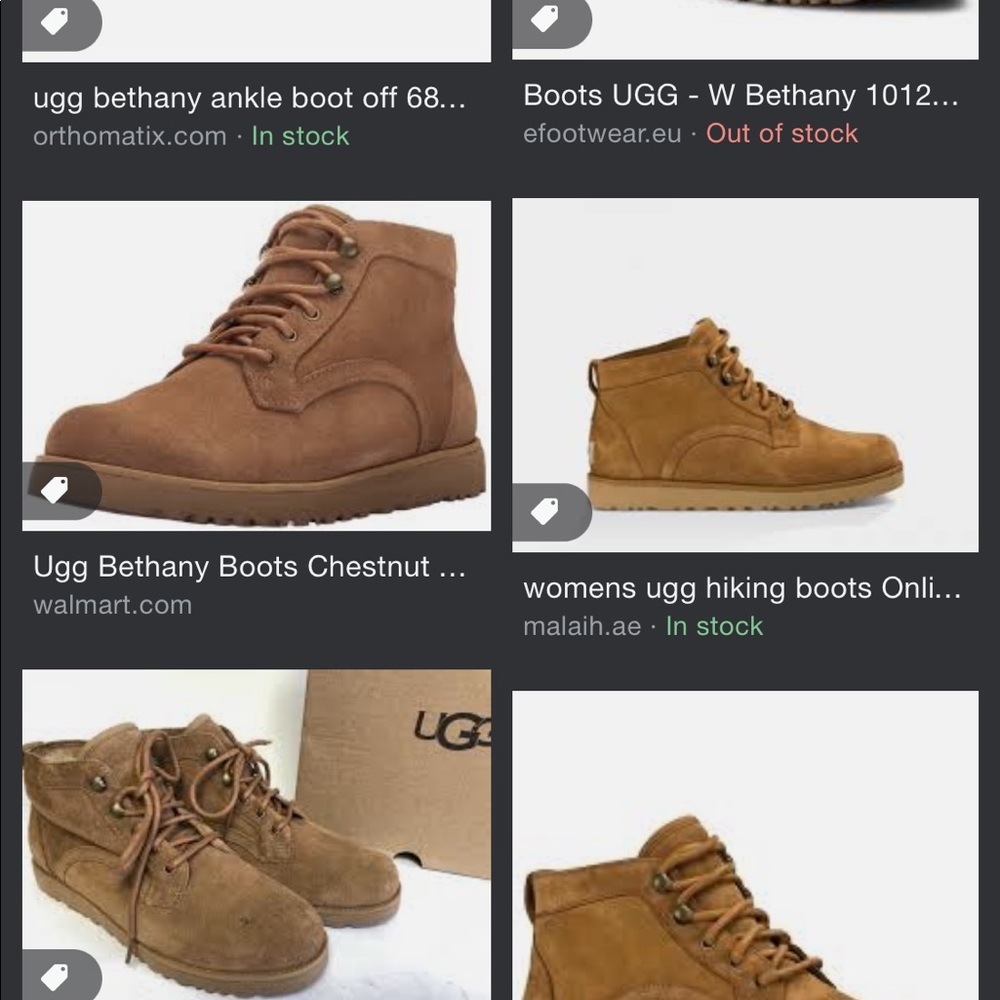Click the green In stock label under orthomatix result
1000x1000 pixels.
click(x=302, y=135)
